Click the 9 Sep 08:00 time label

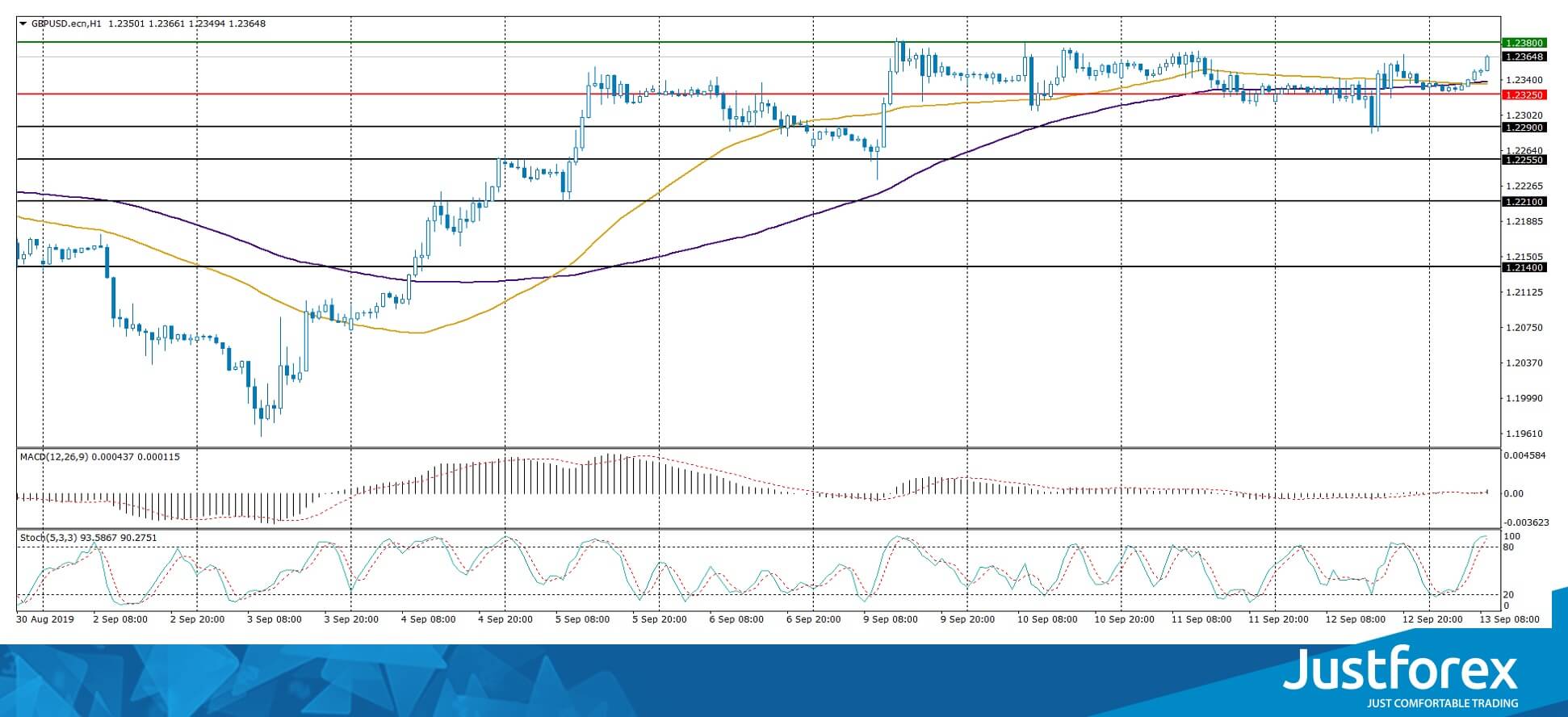(x=891, y=620)
